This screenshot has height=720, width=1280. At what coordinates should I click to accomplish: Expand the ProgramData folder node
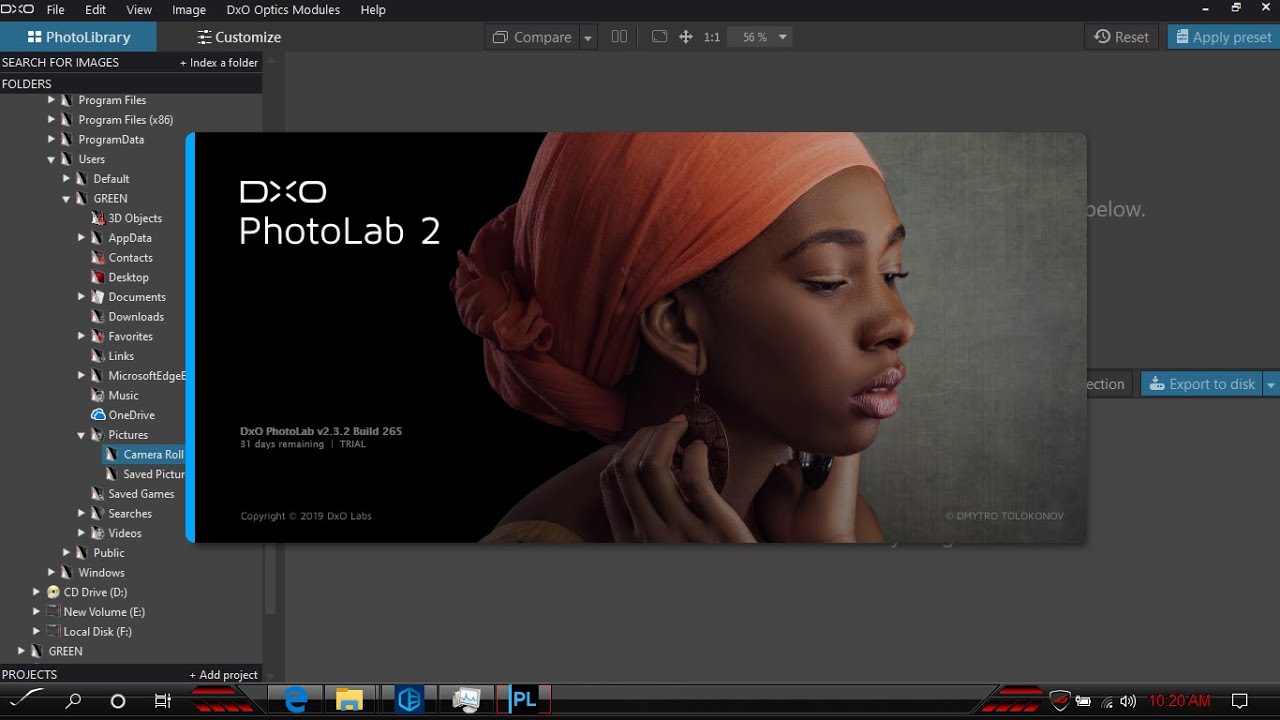[x=51, y=139]
